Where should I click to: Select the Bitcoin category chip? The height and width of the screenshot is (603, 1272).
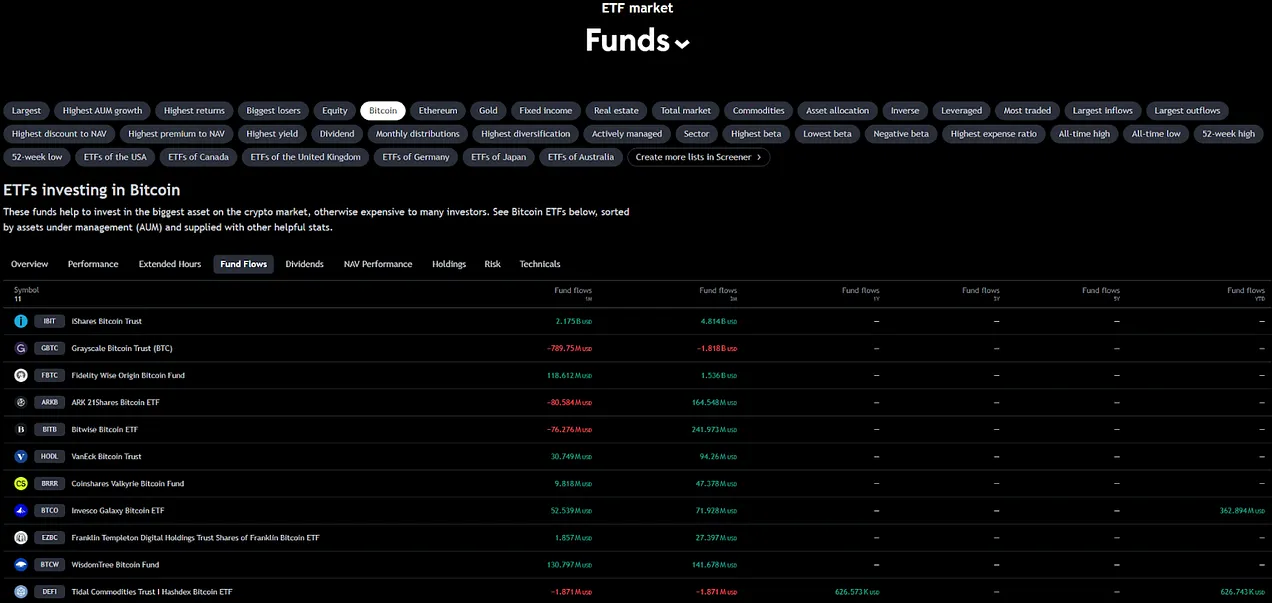[383, 110]
